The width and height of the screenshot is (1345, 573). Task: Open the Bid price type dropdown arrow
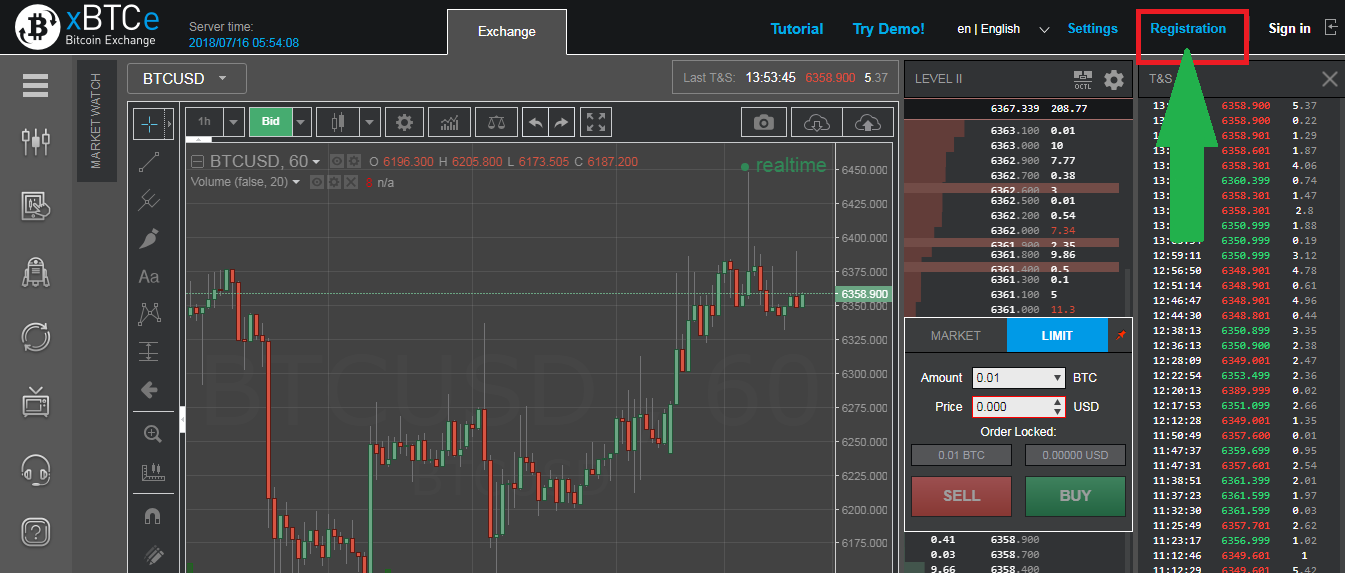302,122
